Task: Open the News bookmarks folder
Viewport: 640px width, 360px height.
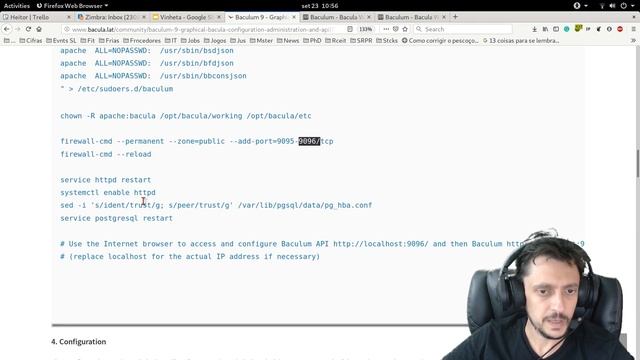Action: (288, 41)
